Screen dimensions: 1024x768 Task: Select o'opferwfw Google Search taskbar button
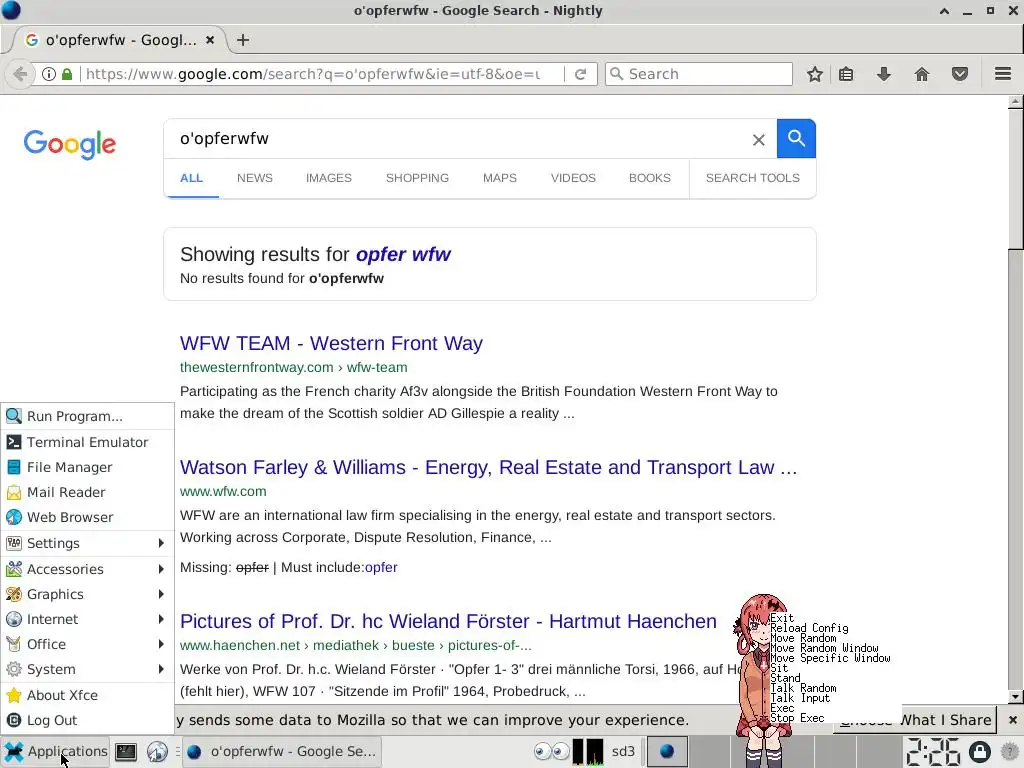(281, 752)
